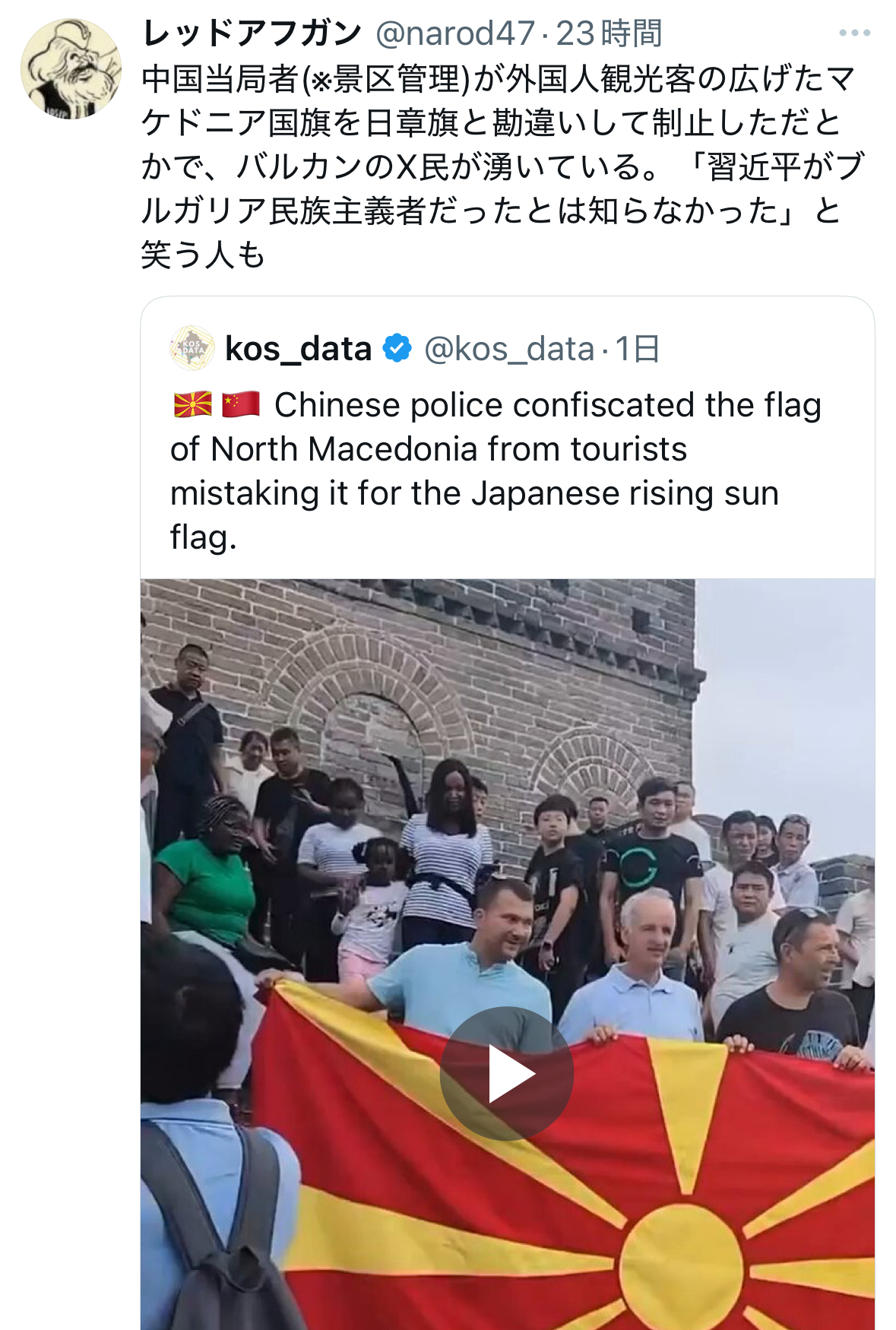Tap the 23時間 timestamp
The width and height of the screenshot is (896, 1330).
(x=609, y=33)
